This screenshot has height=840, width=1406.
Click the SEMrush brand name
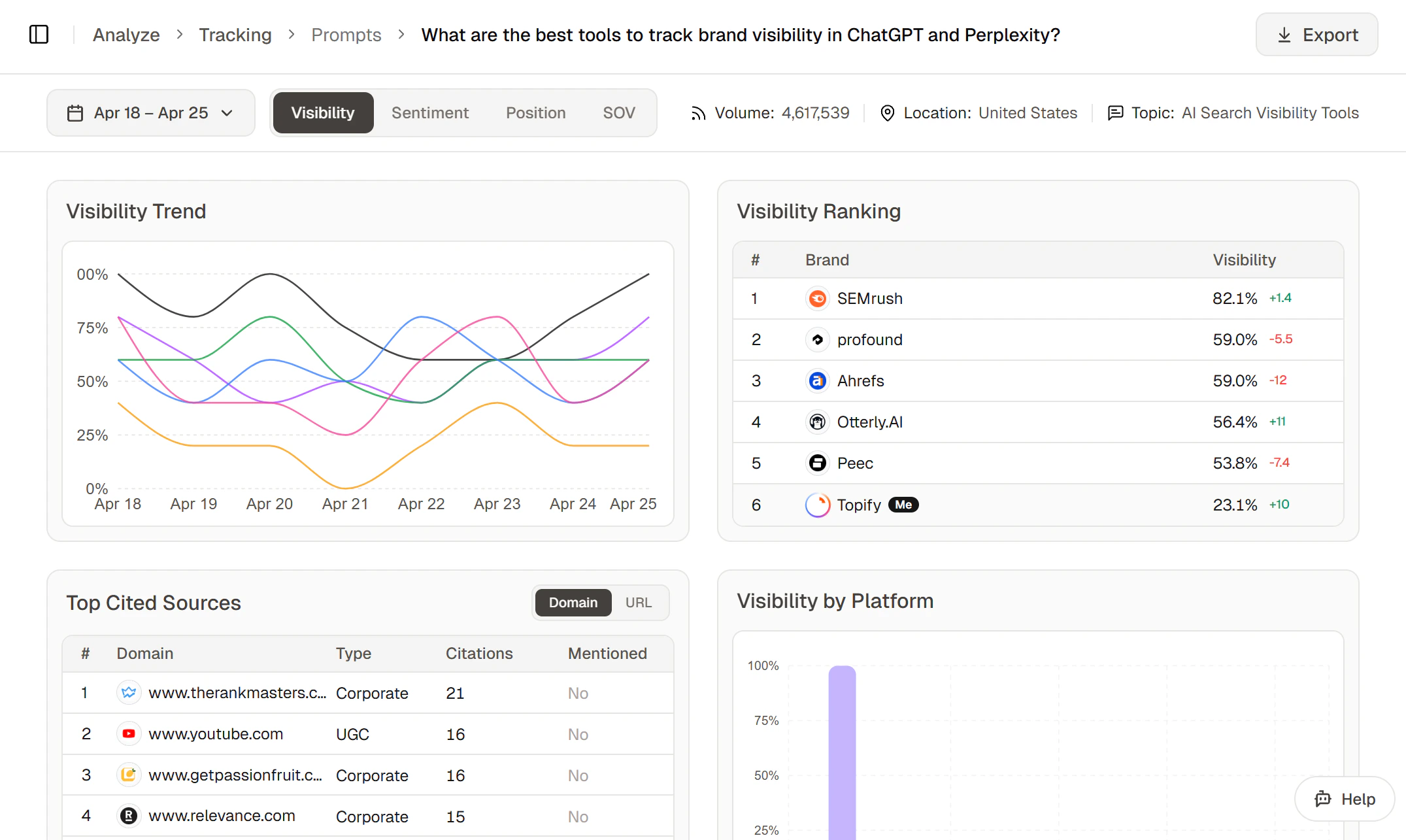pos(869,299)
